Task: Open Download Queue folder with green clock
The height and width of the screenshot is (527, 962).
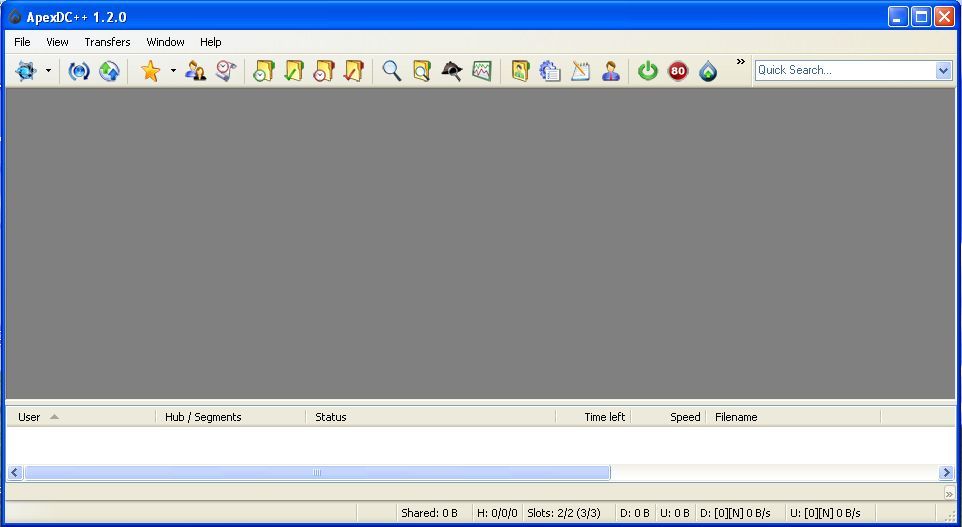Action: 264,71
